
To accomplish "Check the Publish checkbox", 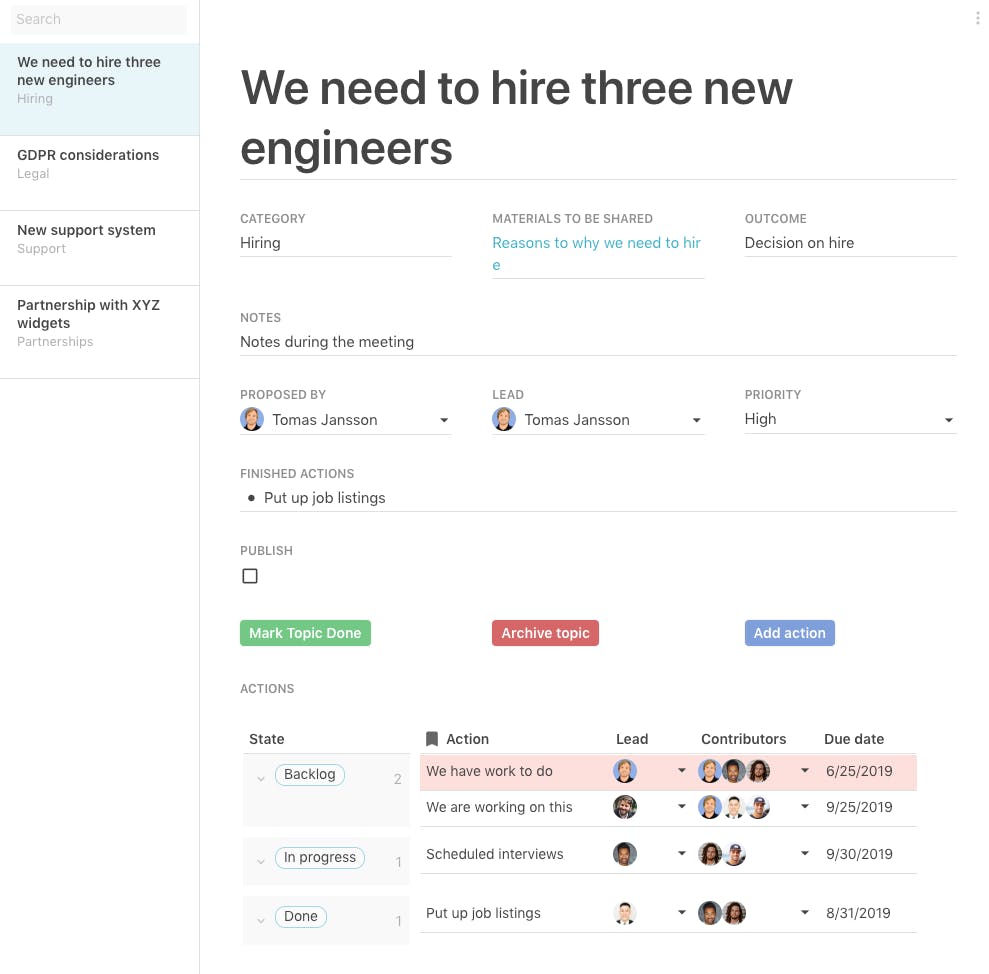I will [250, 576].
